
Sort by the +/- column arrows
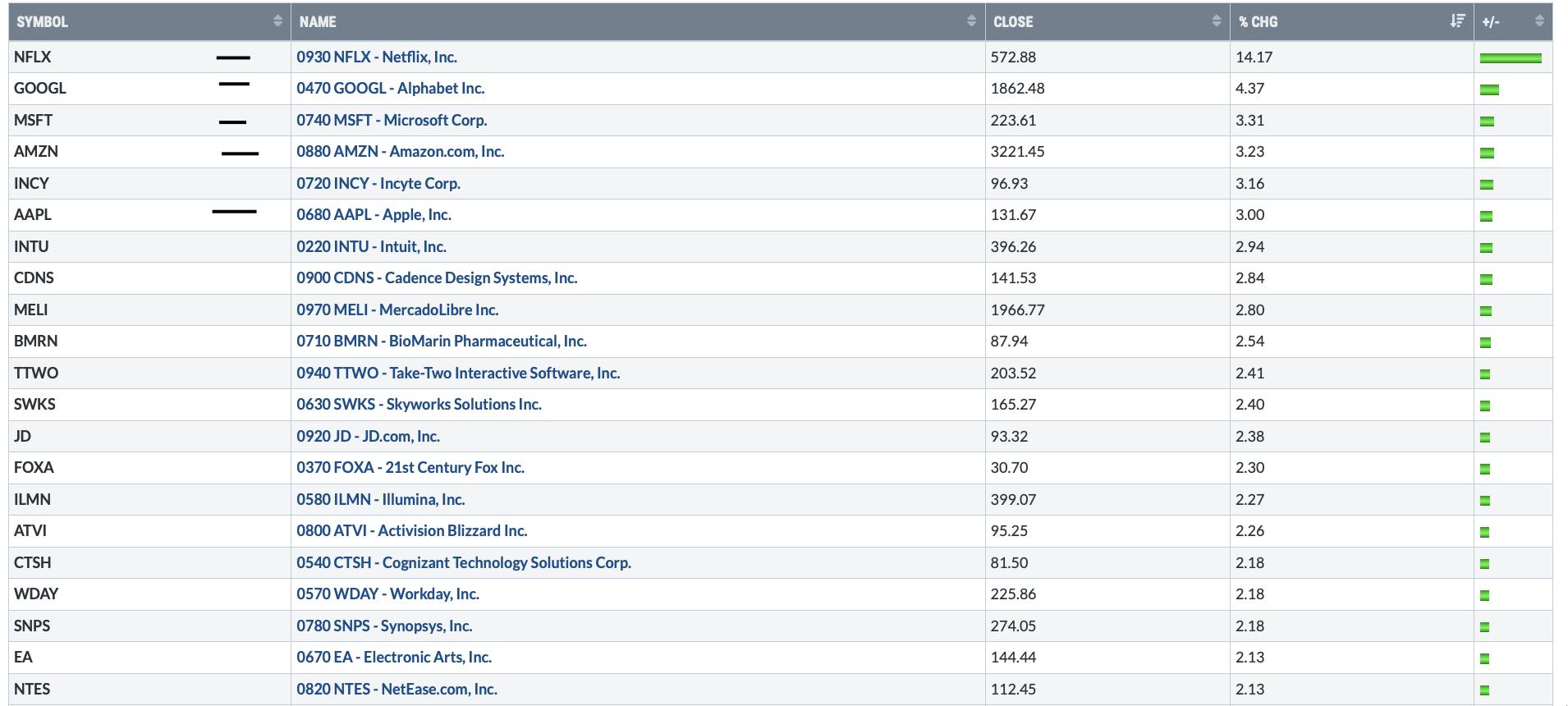1539,21
